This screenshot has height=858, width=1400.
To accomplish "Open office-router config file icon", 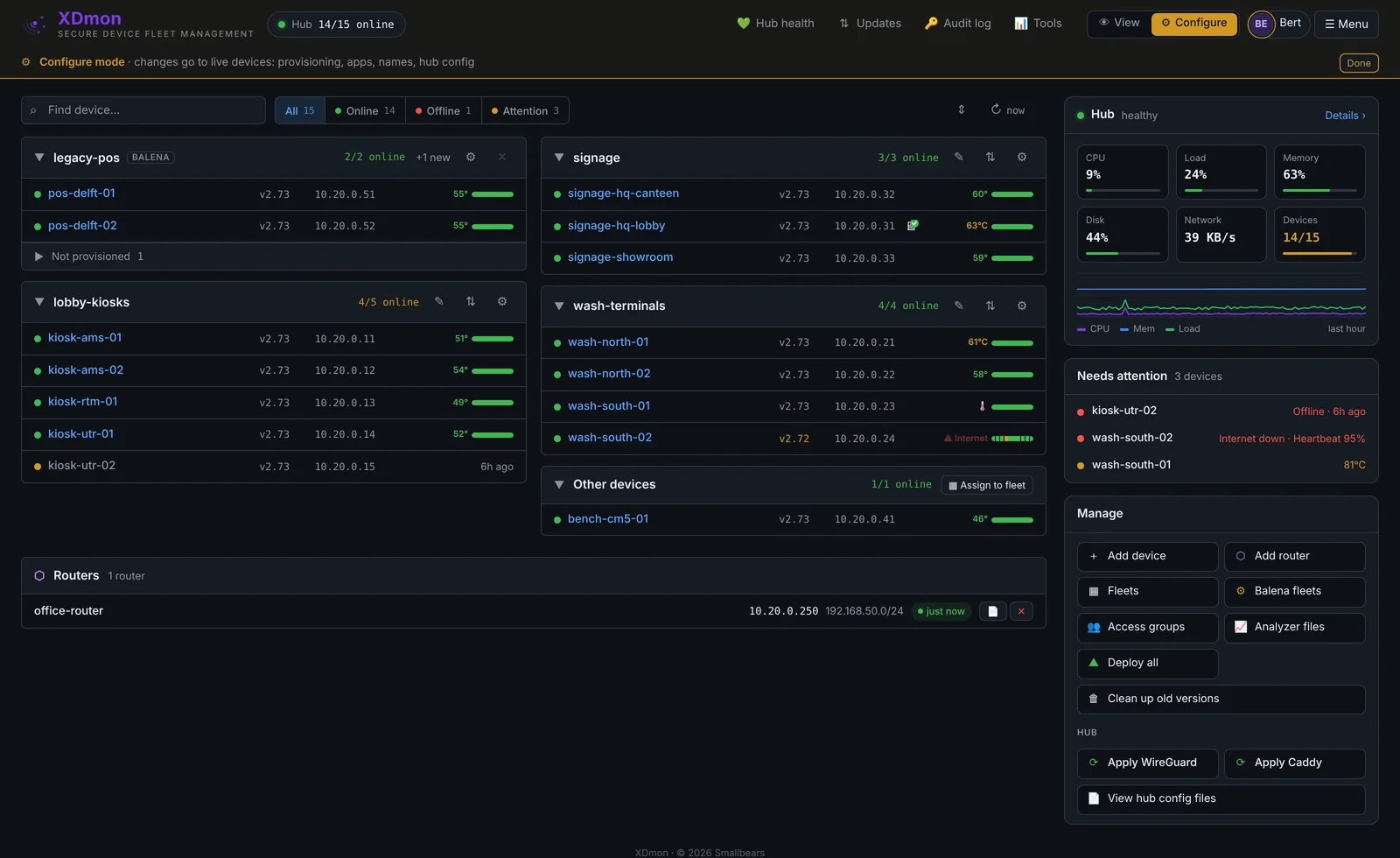I will (992, 611).
